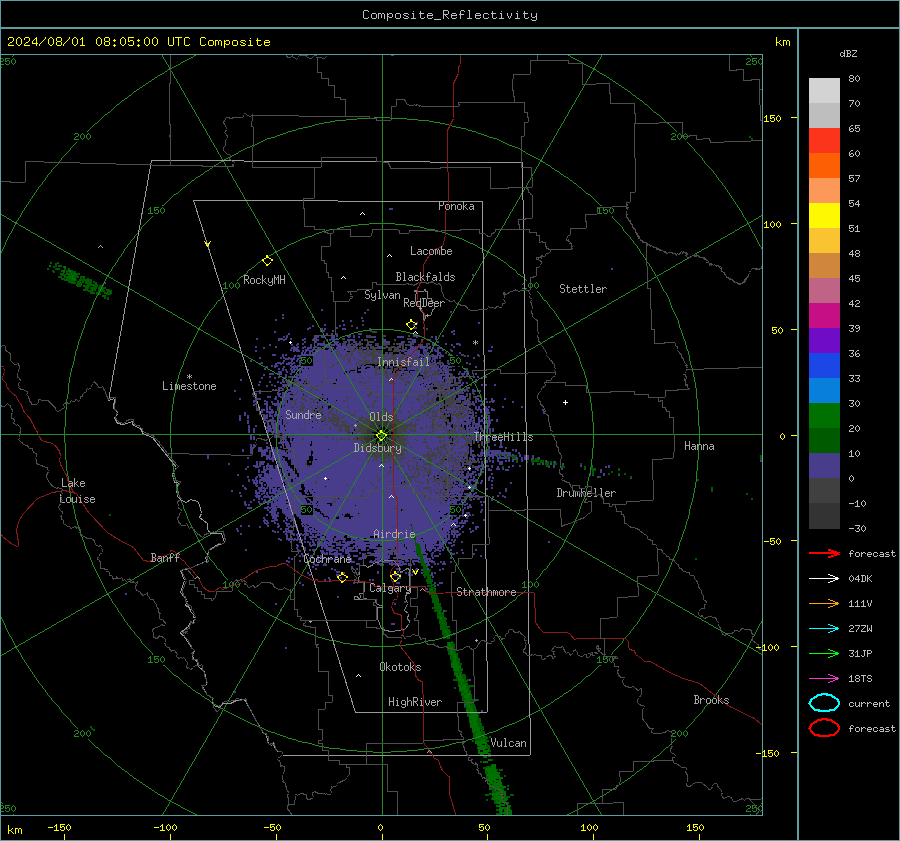Click the cyan 'current' ellipse legend icon
Image resolution: width=900 pixels, height=841 pixels.
coord(824,703)
